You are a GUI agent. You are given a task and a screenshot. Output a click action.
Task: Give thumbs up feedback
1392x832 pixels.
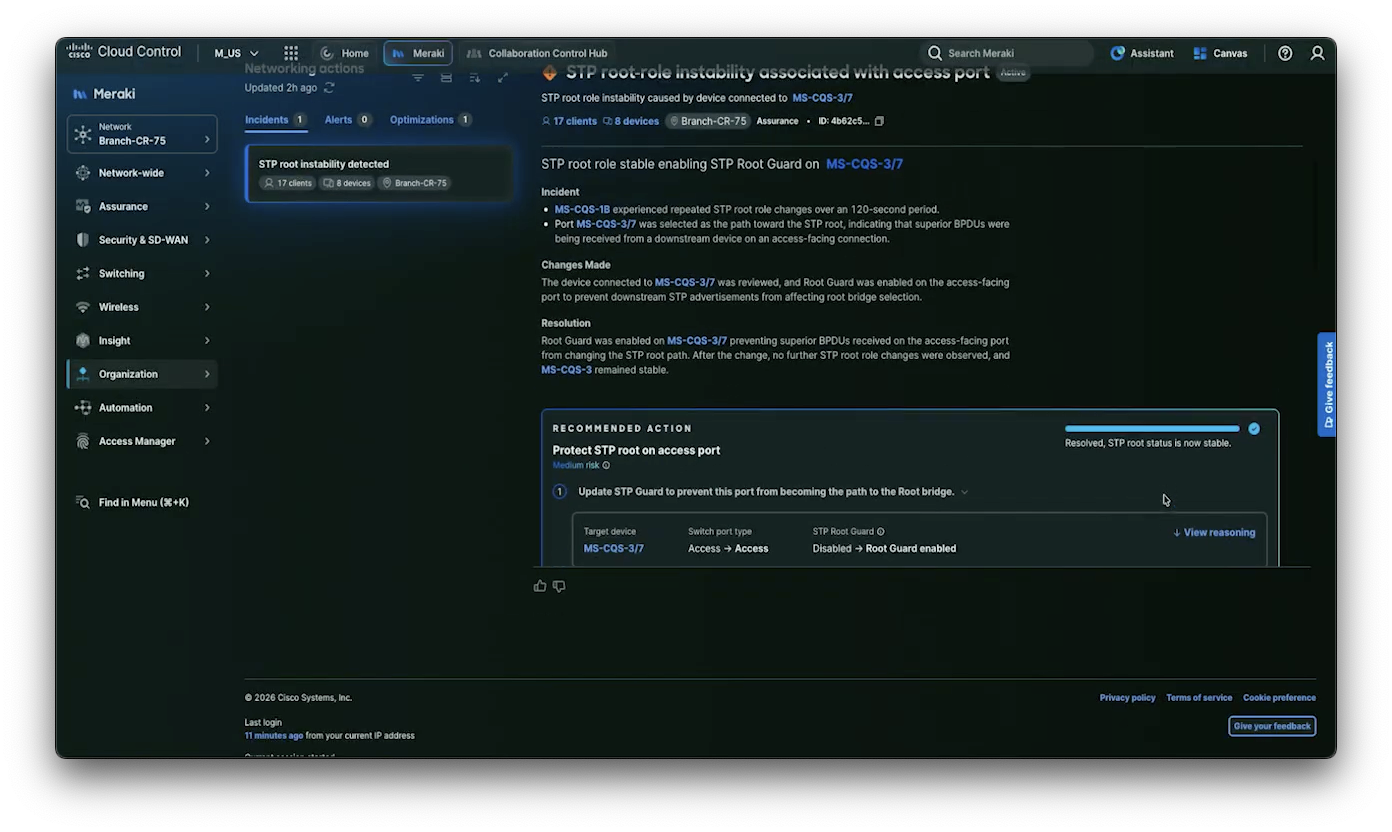(x=540, y=586)
